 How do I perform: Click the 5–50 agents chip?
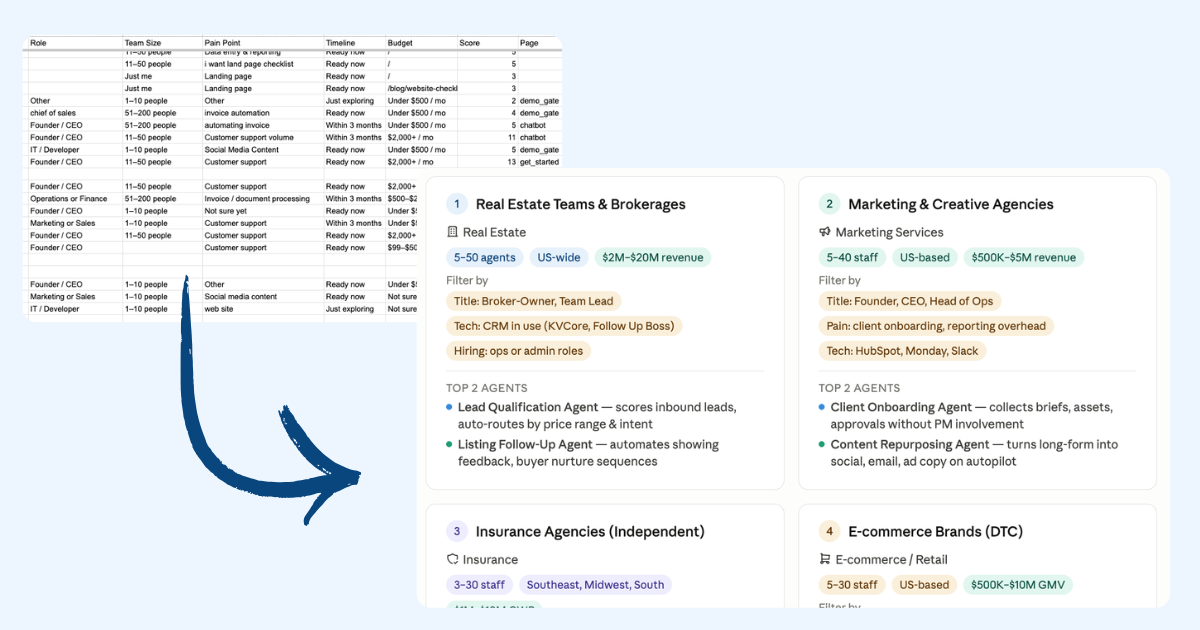(485, 257)
